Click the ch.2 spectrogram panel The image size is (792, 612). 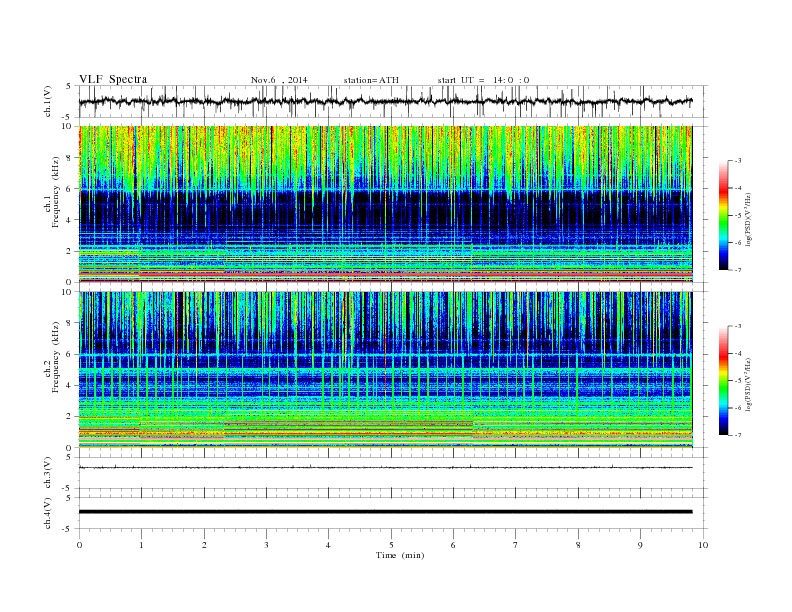(x=385, y=370)
